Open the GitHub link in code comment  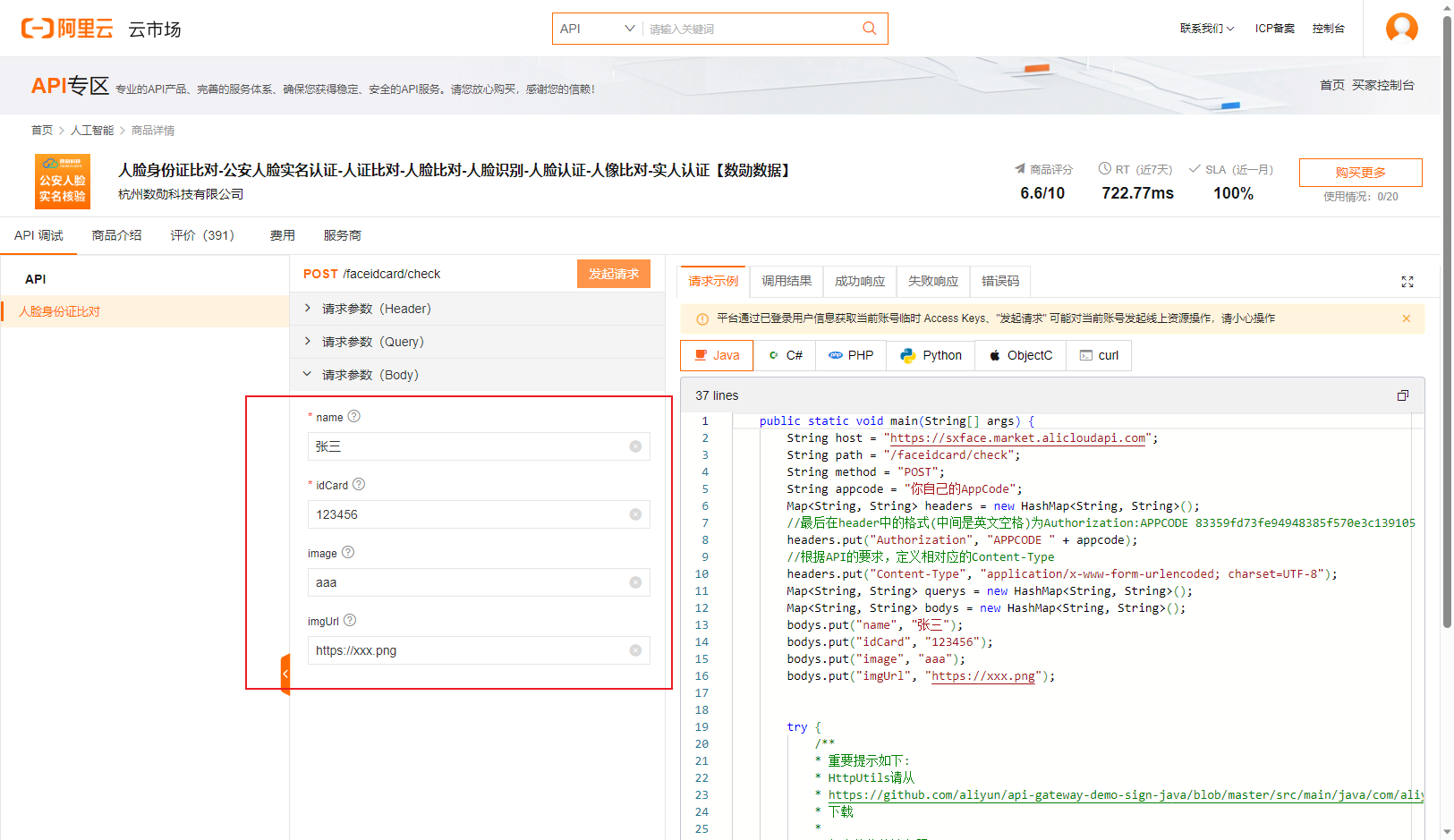tap(1126, 794)
